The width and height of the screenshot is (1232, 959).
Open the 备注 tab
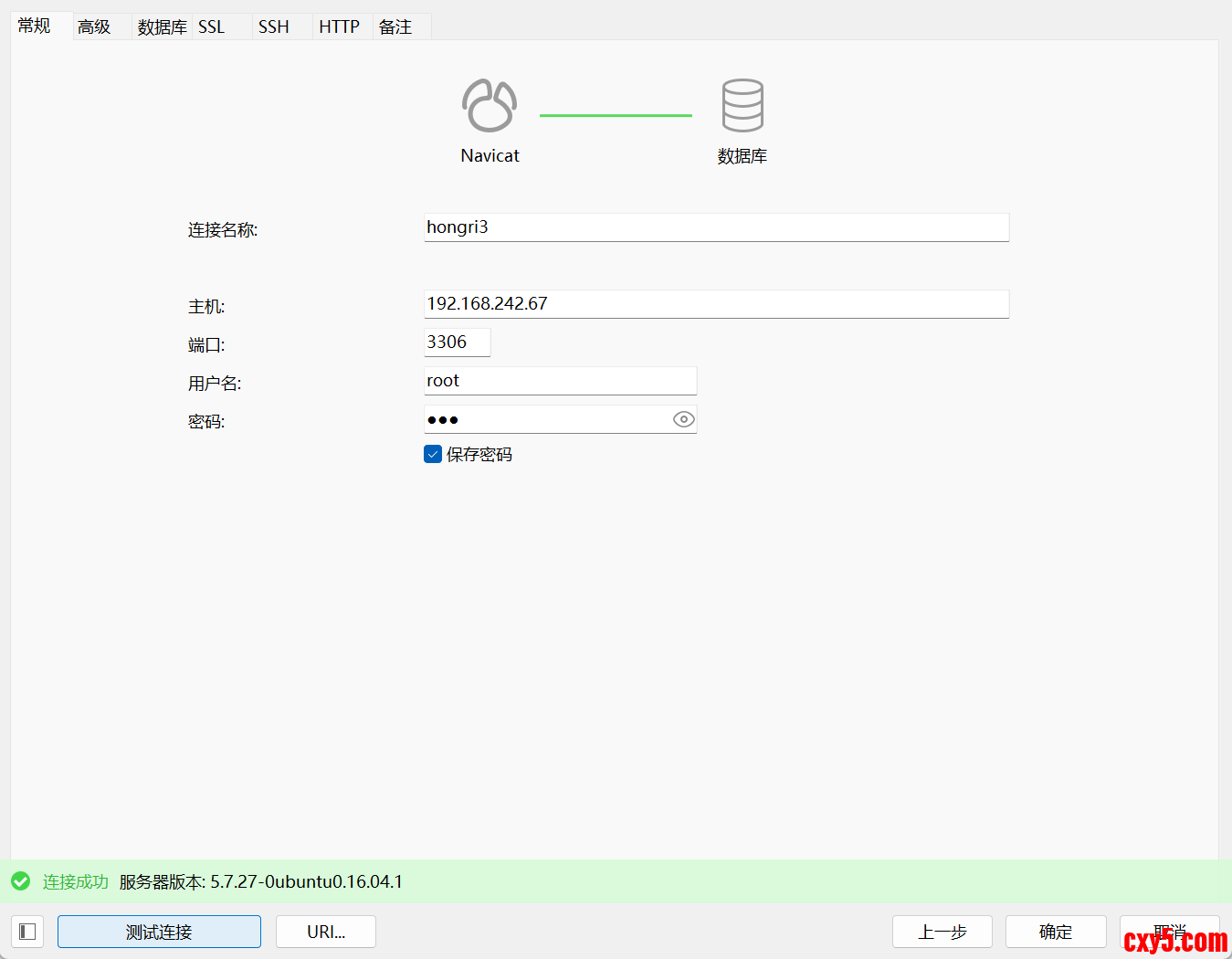(395, 27)
